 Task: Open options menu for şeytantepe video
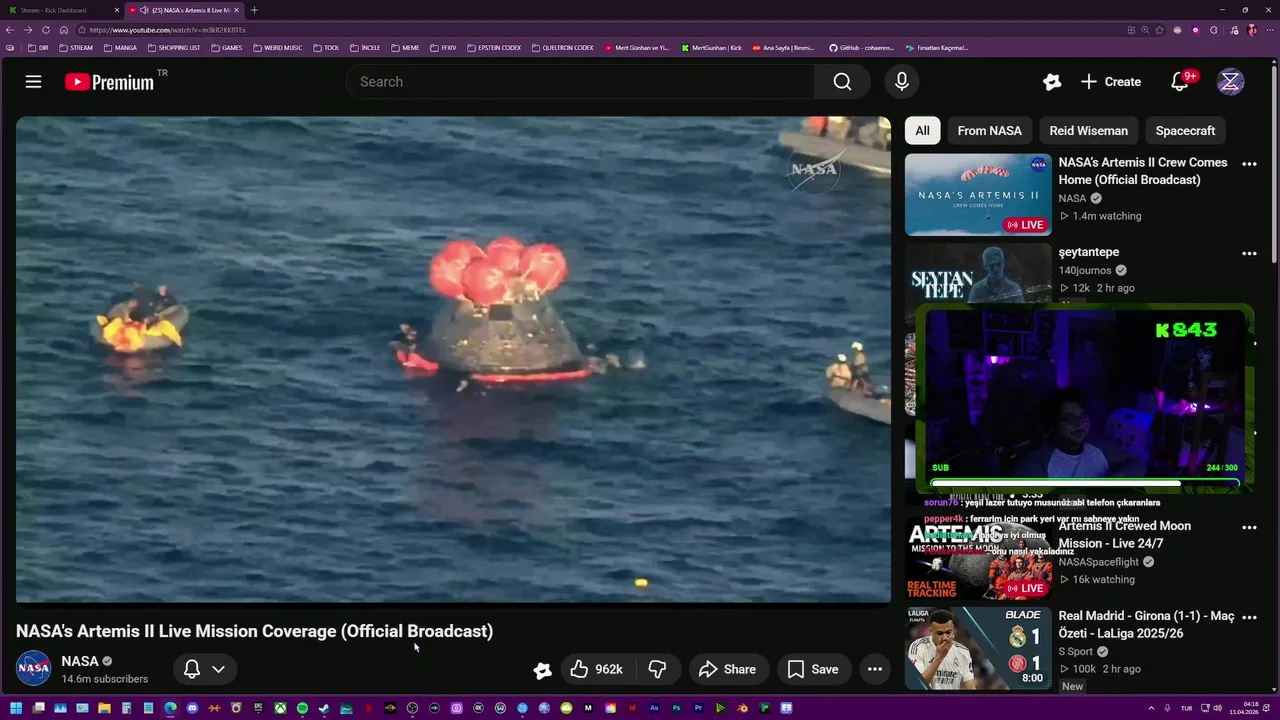pyautogui.click(x=1249, y=254)
